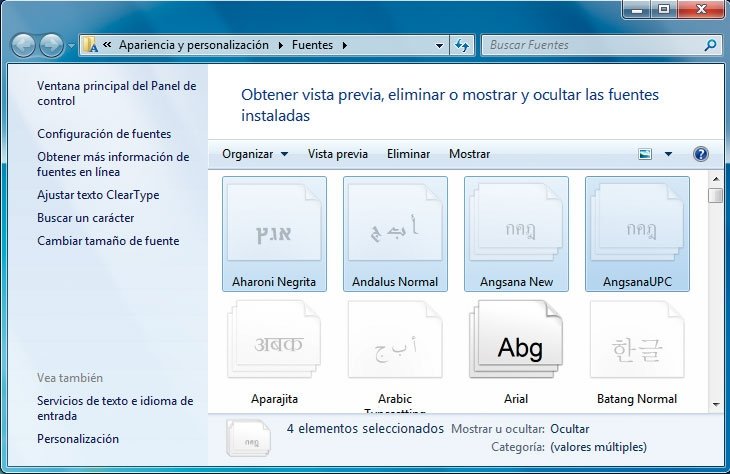Click the change view icon
Image resolution: width=730 pixels, height=474 pixels.
[x=645, y=154]
